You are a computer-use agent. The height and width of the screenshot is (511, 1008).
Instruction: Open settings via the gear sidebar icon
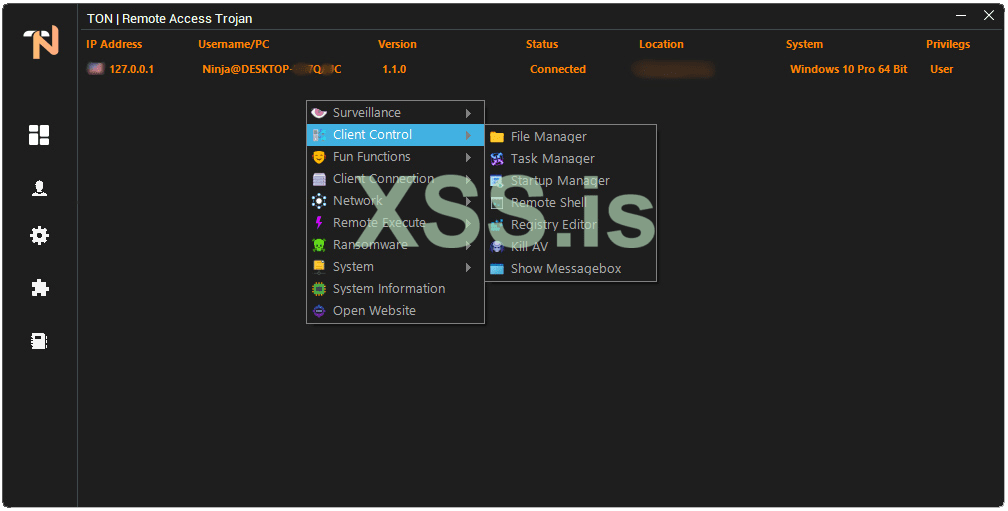(x=39, y=236)
